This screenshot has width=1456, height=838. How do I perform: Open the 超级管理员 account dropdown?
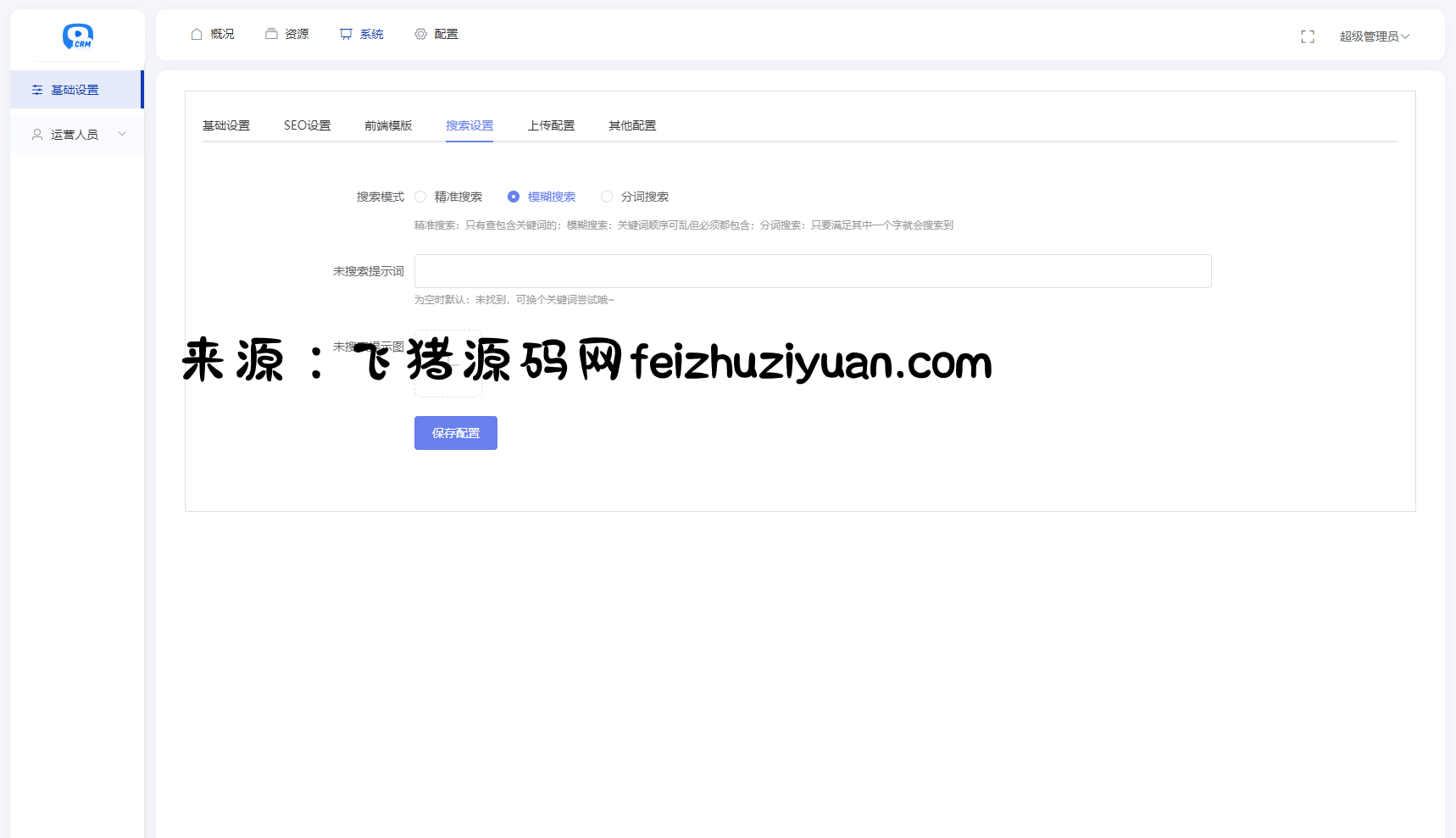pos(1374,36)
